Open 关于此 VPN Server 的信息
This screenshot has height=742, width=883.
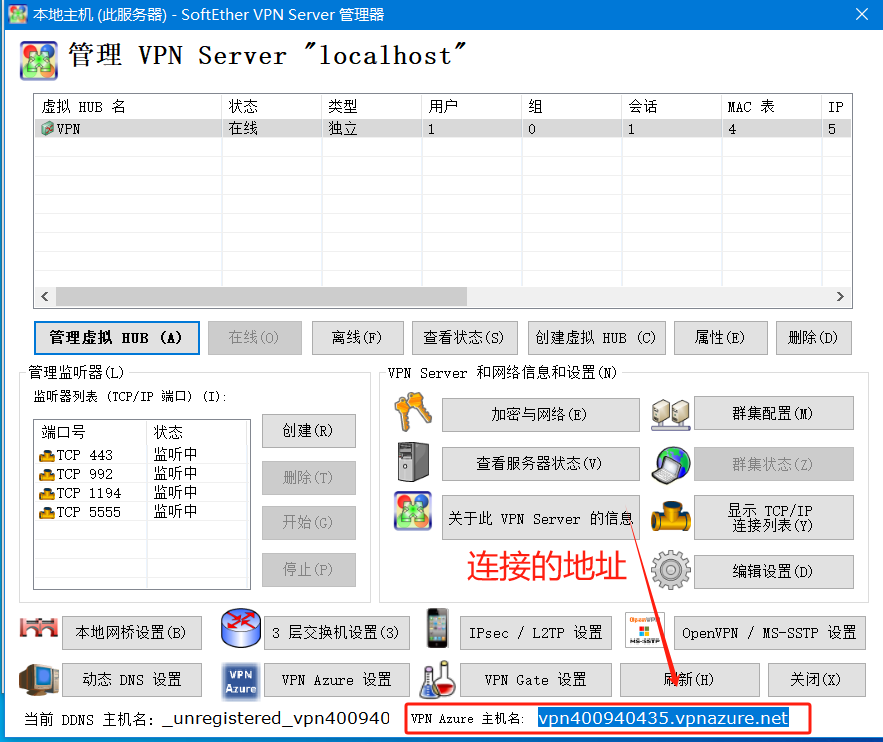(541, 518)
